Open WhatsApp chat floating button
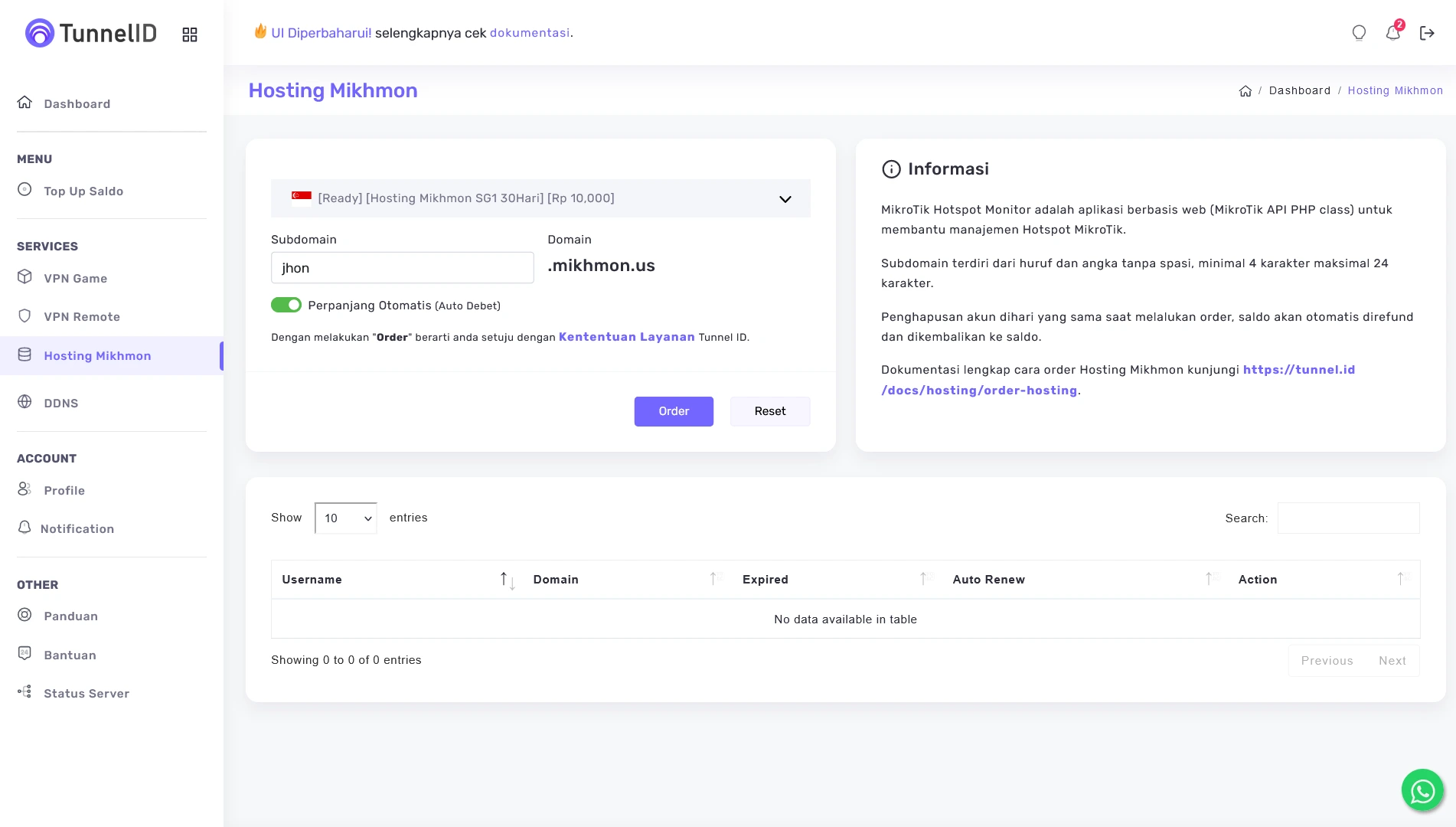The height and width of the screenshot is (827, 1456). [1422, 790]
